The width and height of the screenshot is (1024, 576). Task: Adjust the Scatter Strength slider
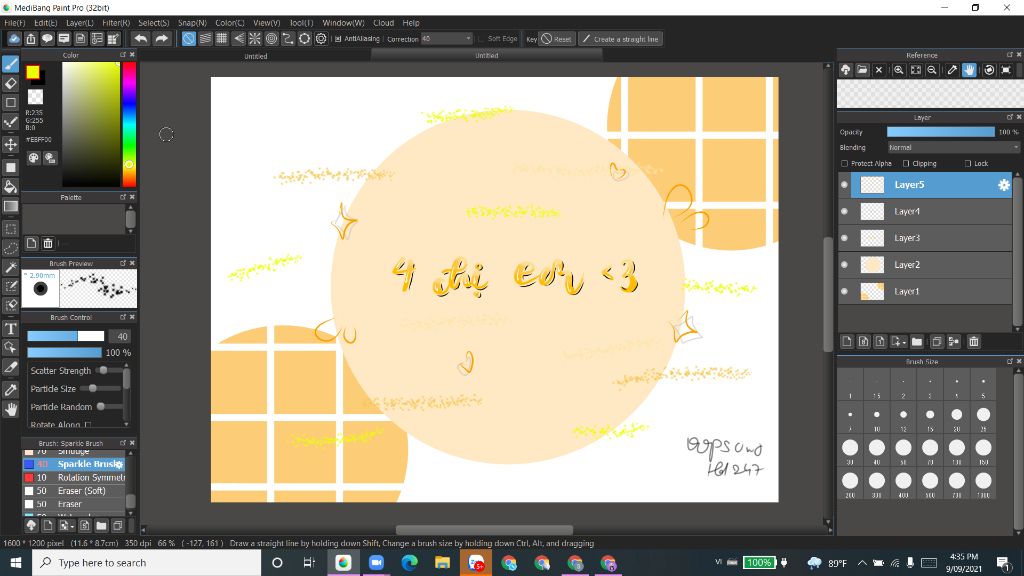[108, 370]
